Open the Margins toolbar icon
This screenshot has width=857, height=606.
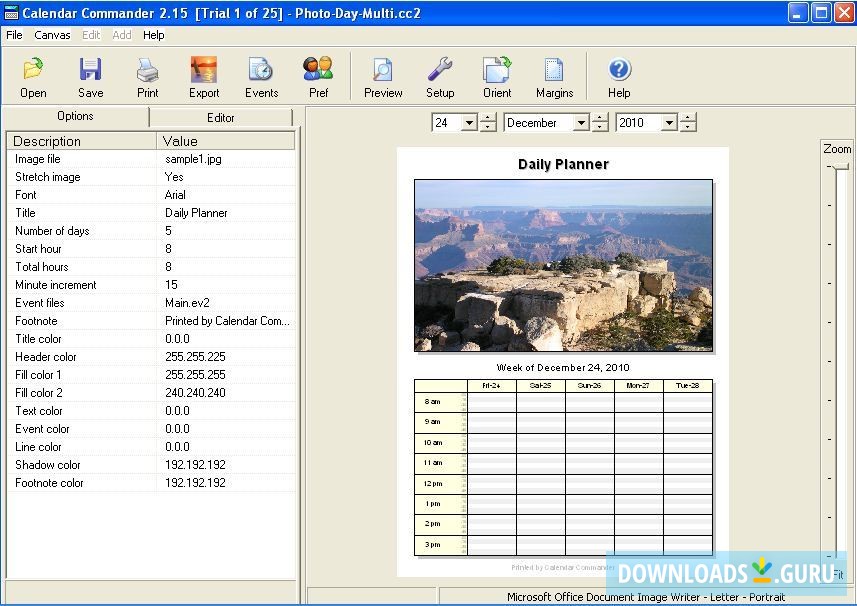tap(554, 70)
